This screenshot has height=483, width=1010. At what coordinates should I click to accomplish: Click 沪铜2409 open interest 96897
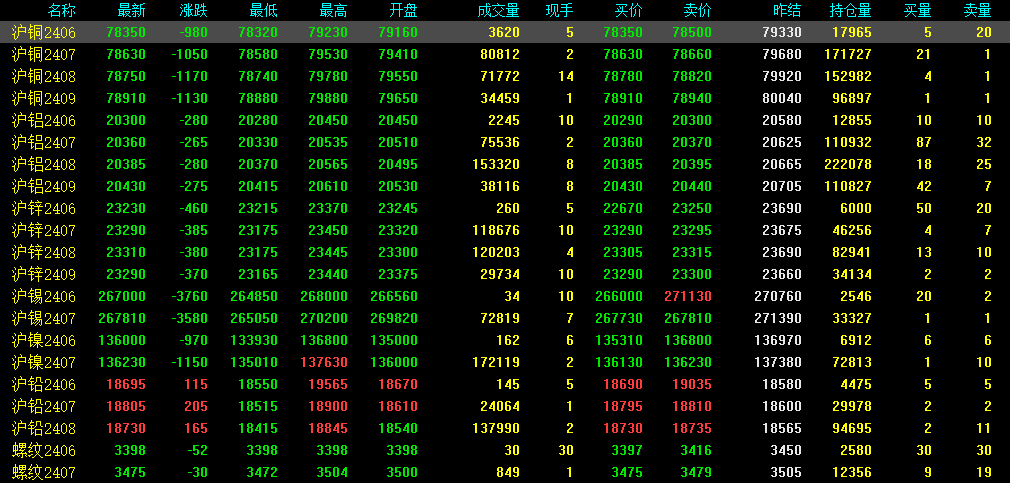click(852, 99)
